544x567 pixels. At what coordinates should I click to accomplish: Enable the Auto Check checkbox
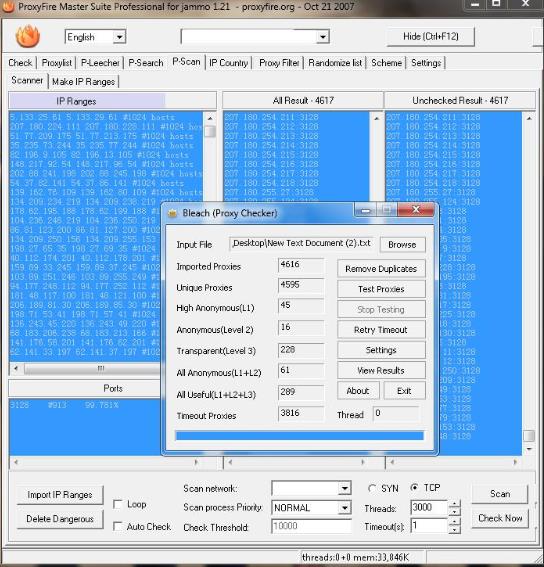tap(118, 526)
